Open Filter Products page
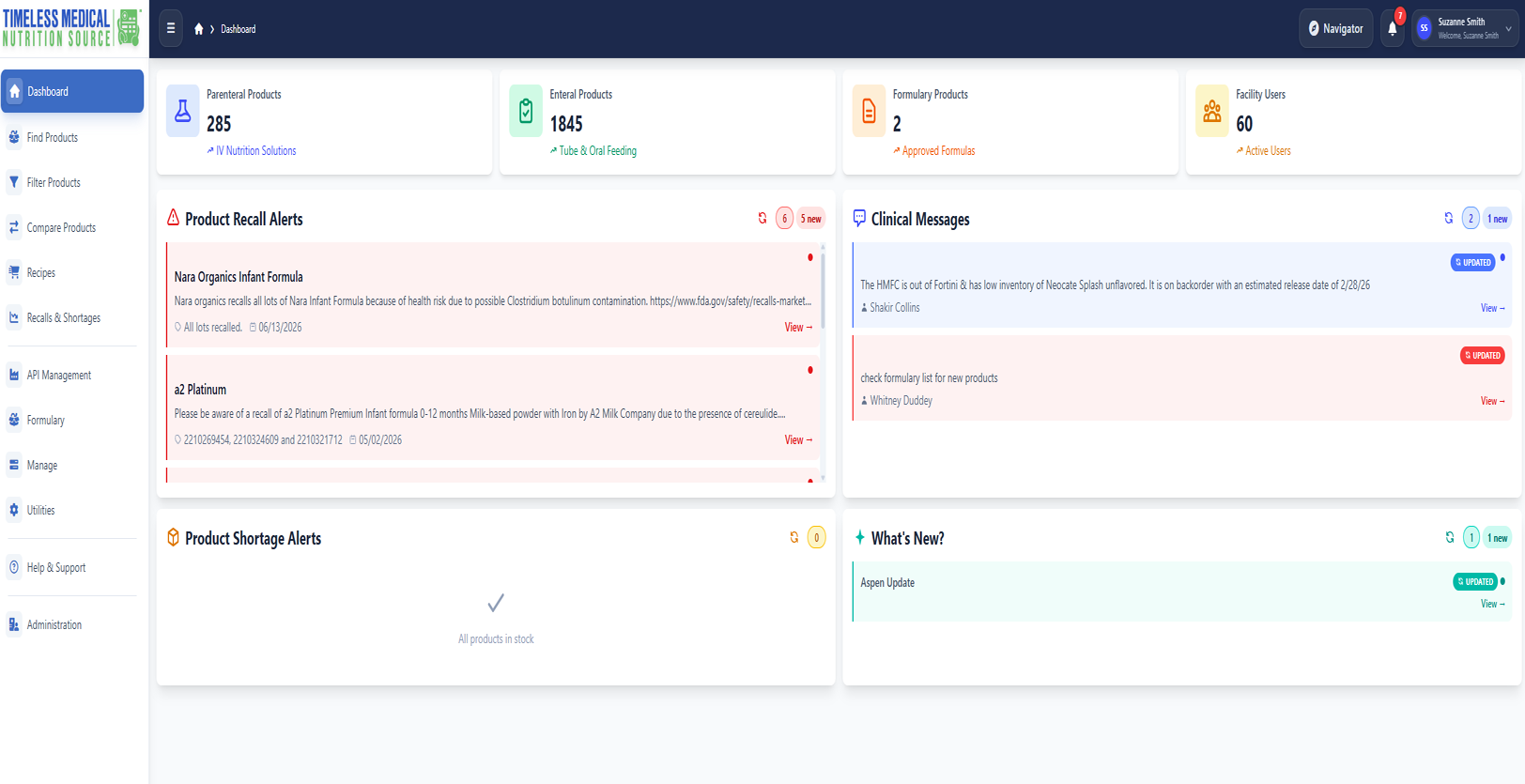The width and height of the screenshot is (1525, 784). coord(72,182)
